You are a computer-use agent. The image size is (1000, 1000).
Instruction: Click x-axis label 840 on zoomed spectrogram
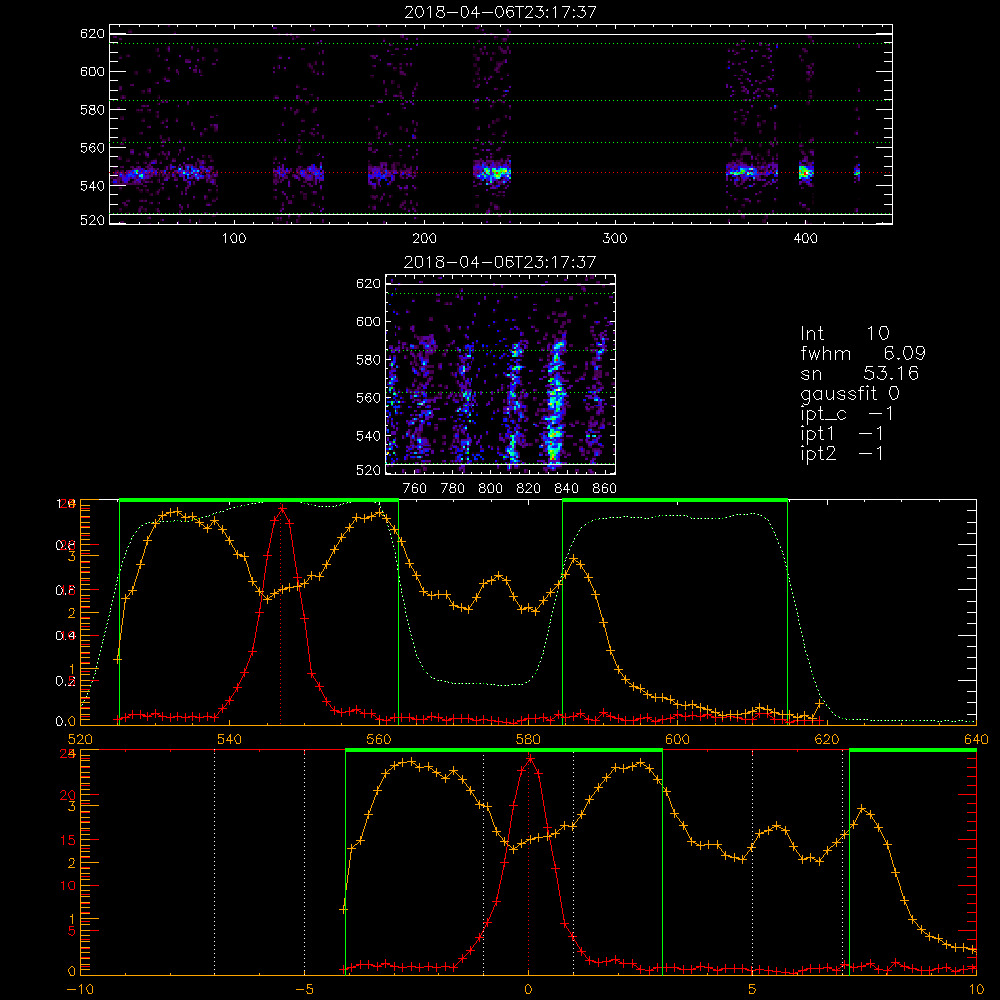tap(566, 489)
